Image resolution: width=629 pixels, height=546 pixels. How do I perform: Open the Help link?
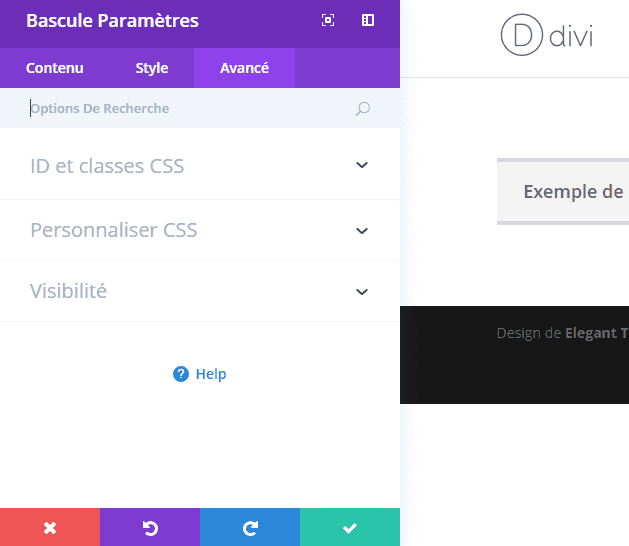[x=211, y=374]
